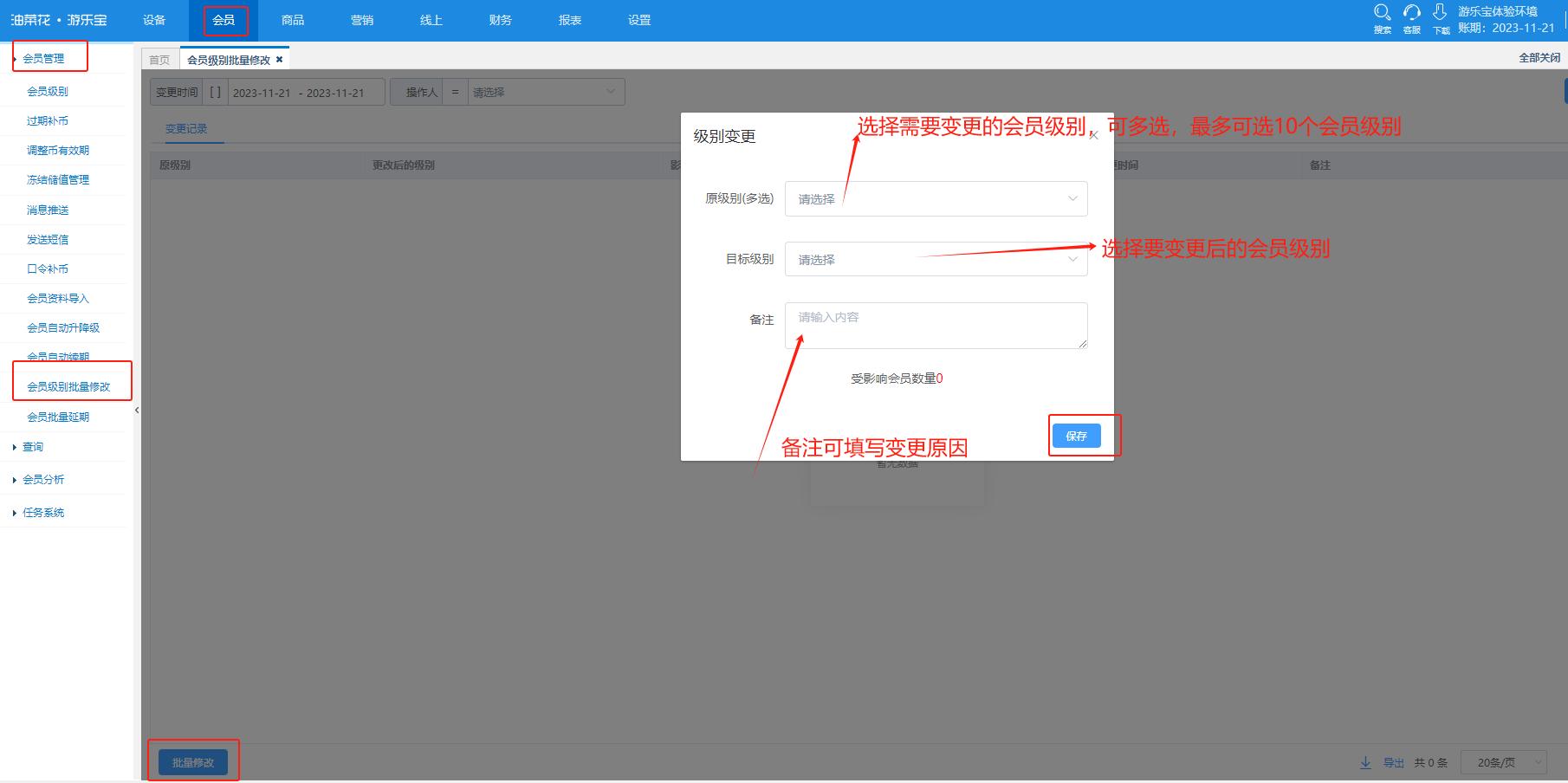
Task: Select the 变更记录 tab
Action: click(x=186, y=128)
